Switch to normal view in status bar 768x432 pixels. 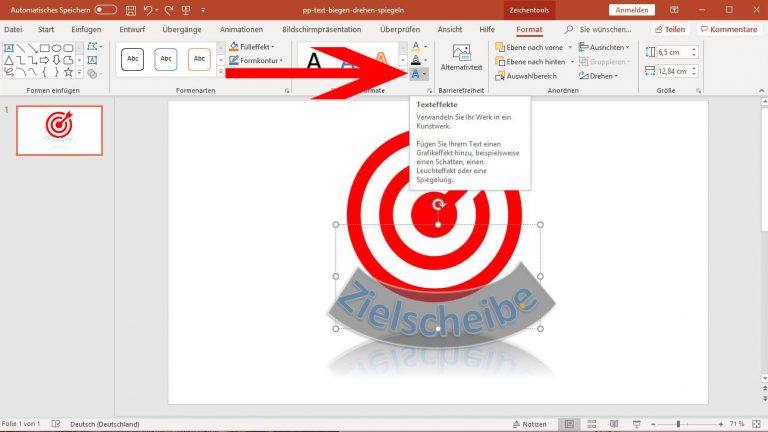point(568,424)
